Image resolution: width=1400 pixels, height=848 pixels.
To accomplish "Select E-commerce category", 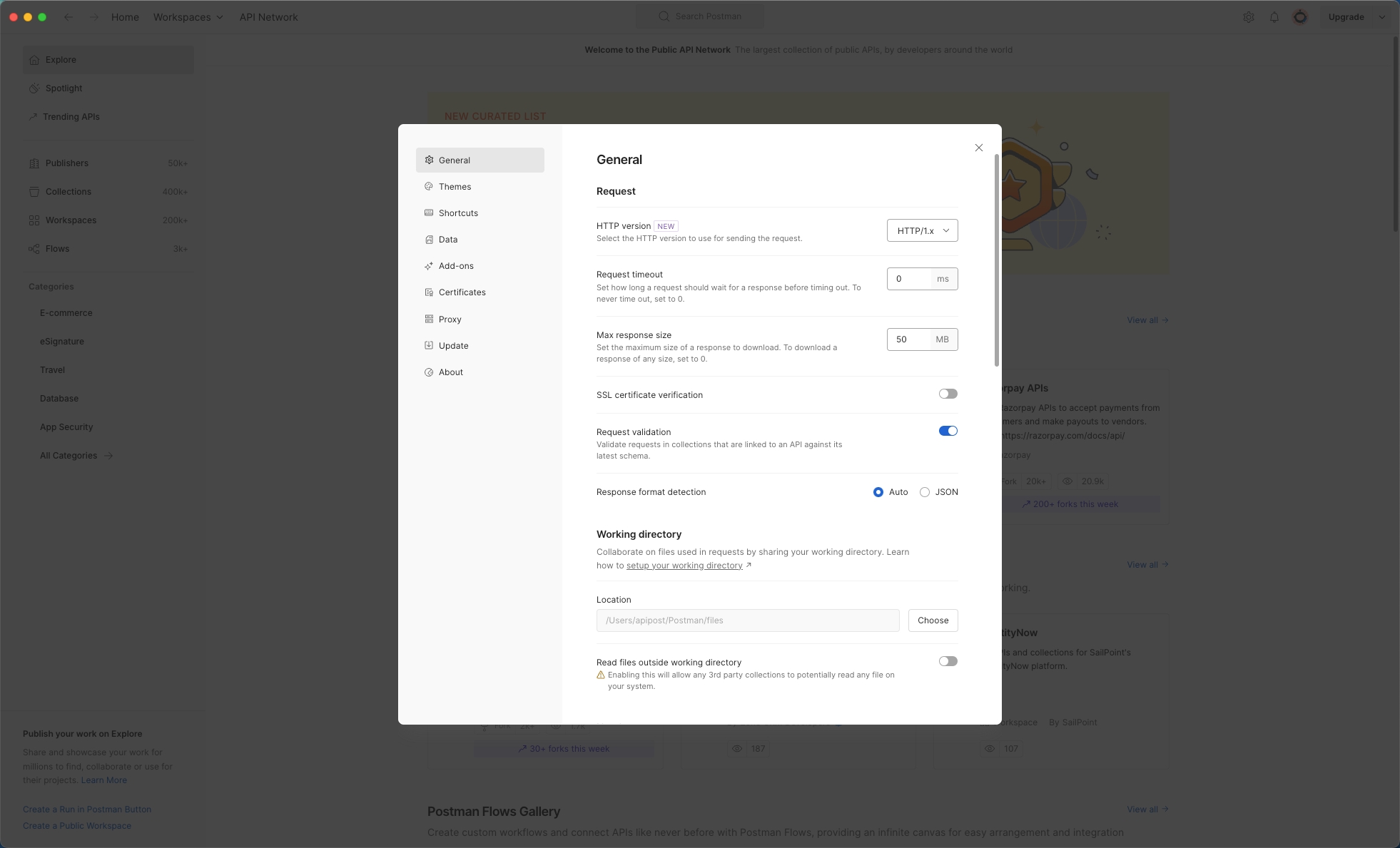I will click(66, 313).
